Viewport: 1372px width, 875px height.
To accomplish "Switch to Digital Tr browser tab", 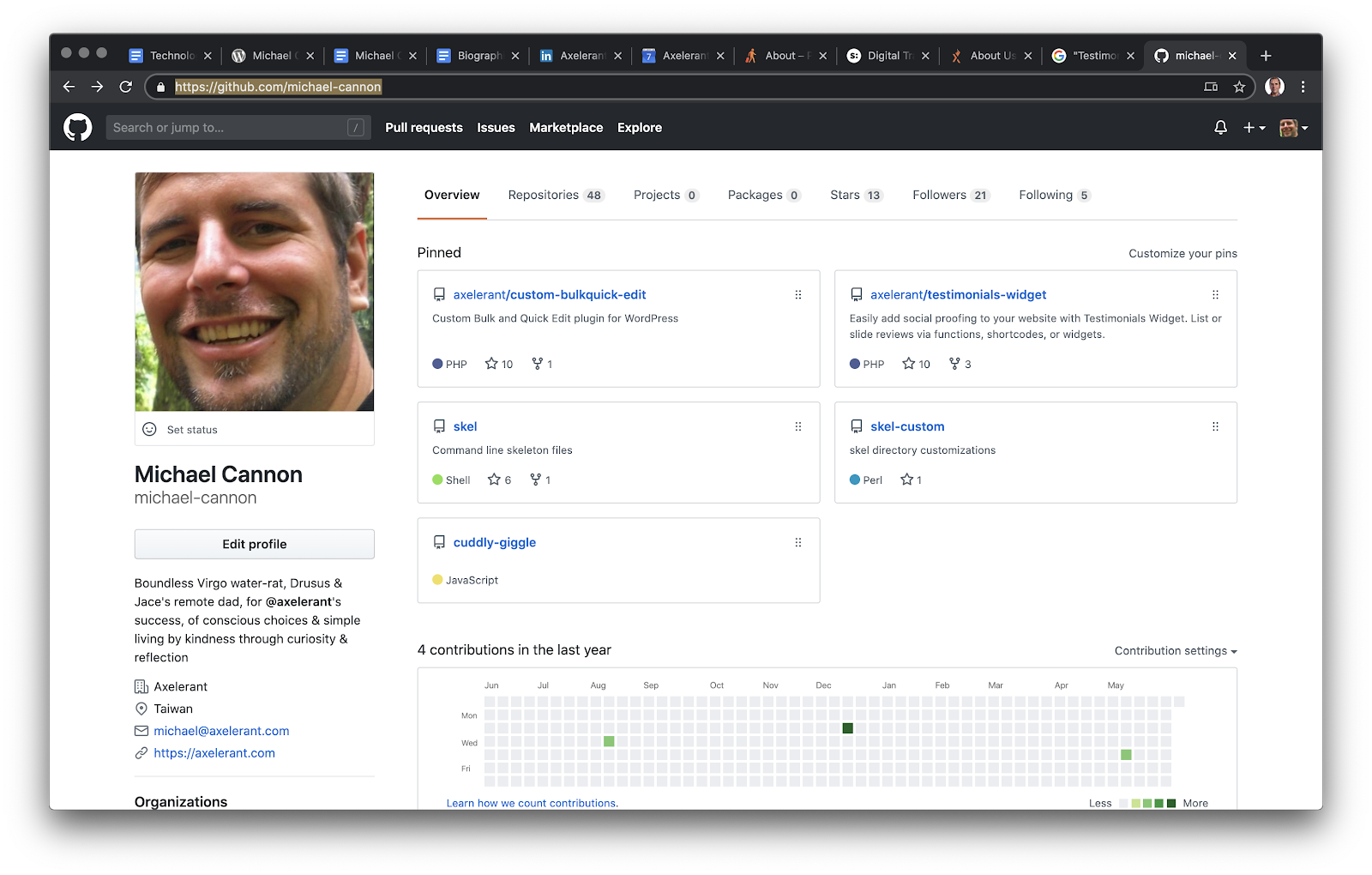I will (x=889, y=56).
